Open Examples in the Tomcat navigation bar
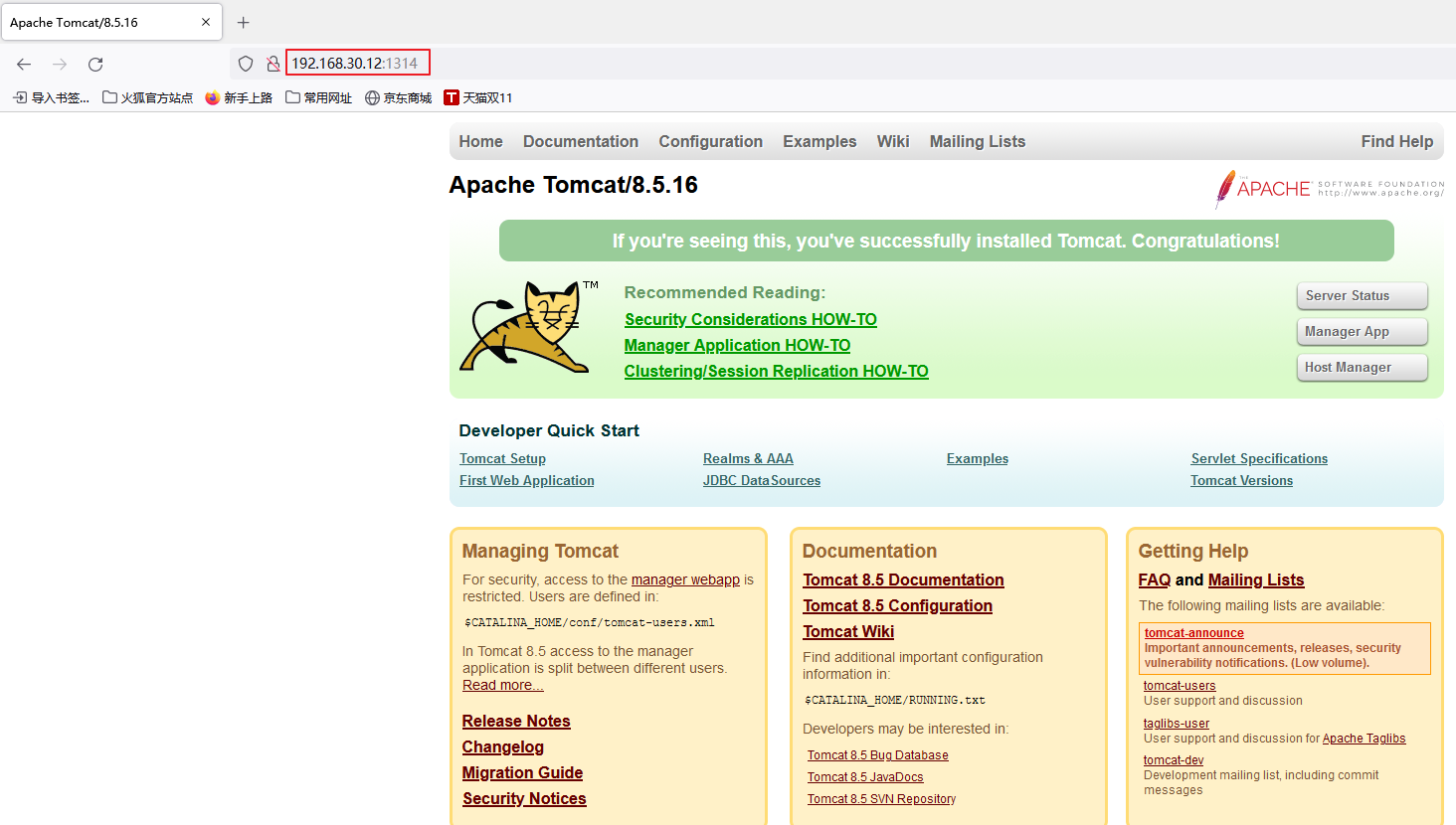The image size is (1456, 825). click(819, 141)
